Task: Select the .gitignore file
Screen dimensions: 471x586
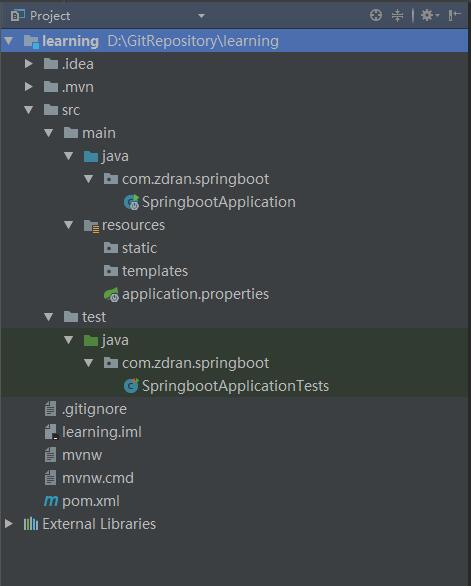Action: [86, 409]
